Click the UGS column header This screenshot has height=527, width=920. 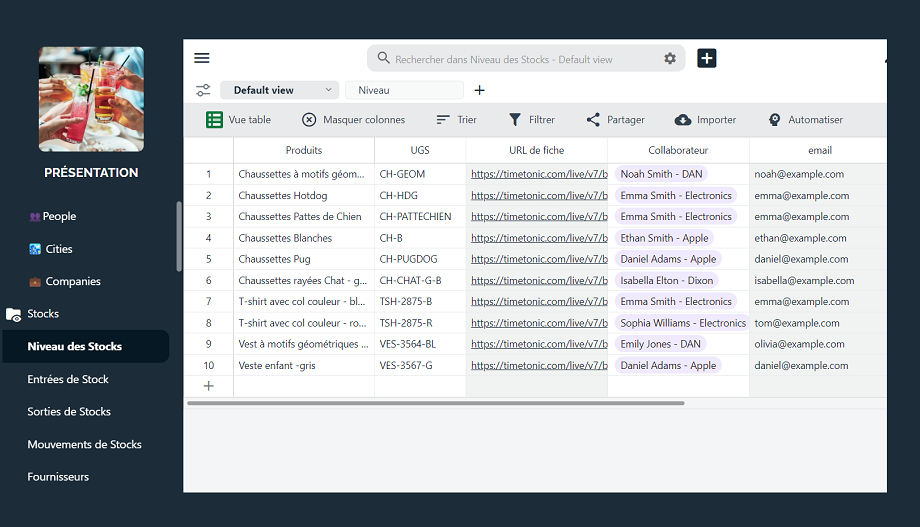point(420,150)
